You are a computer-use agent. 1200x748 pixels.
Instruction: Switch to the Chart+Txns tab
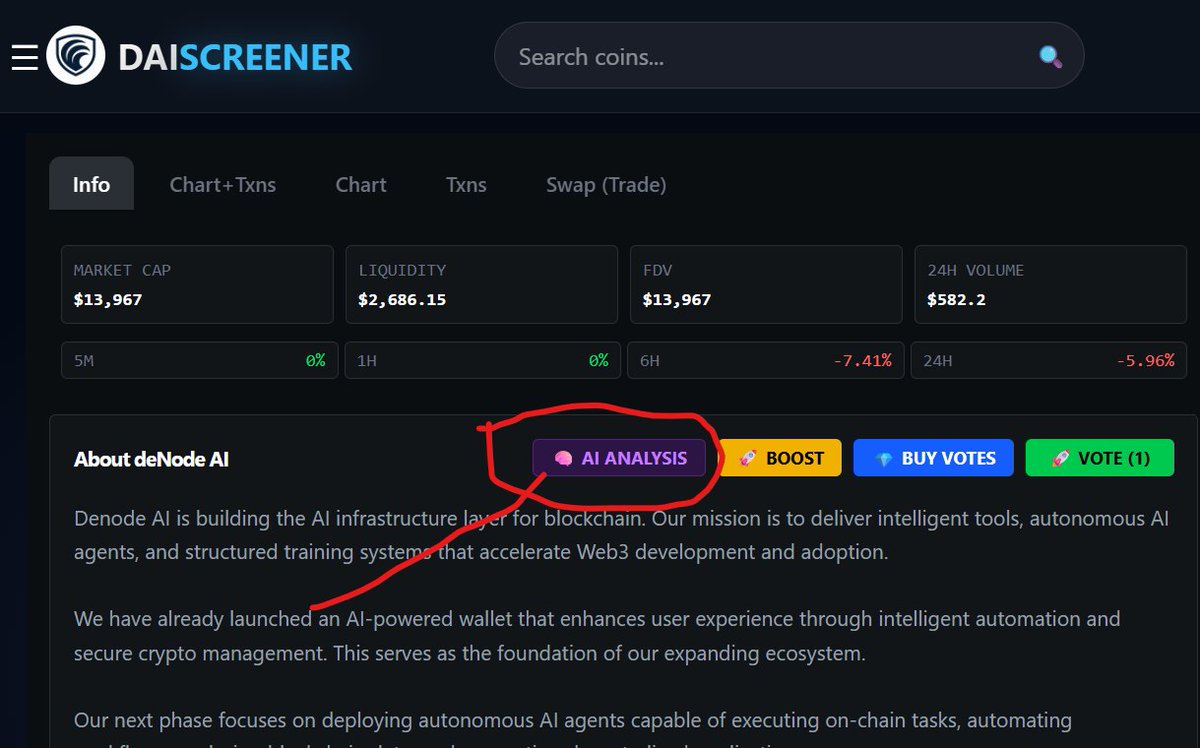tap(223, 184)
